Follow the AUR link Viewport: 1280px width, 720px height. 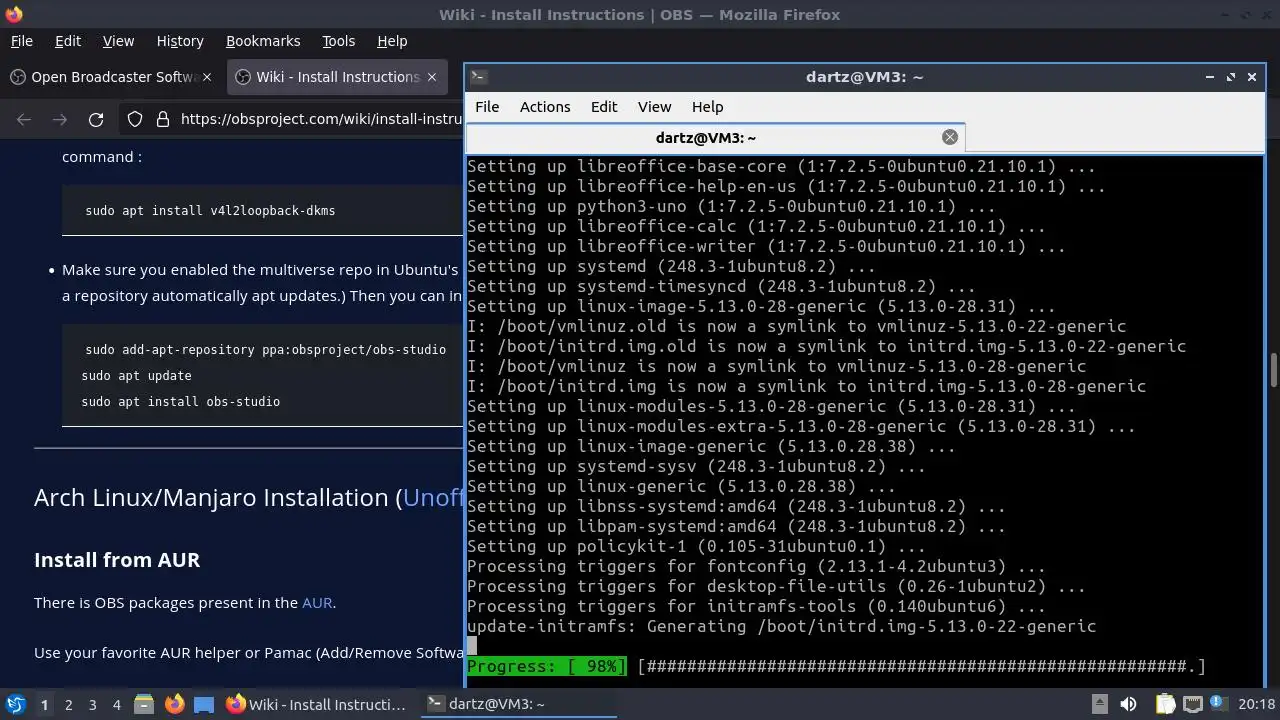(x=317, y=602)
